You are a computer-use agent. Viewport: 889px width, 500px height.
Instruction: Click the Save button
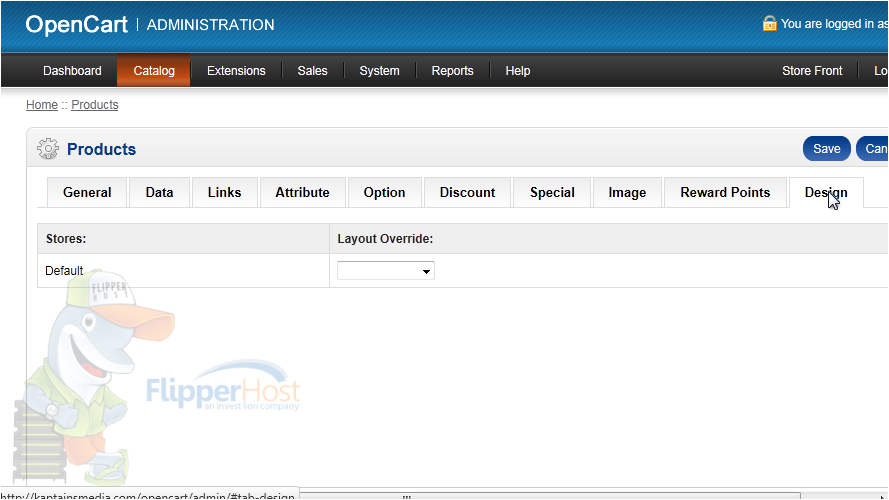(x=827, y=149)
